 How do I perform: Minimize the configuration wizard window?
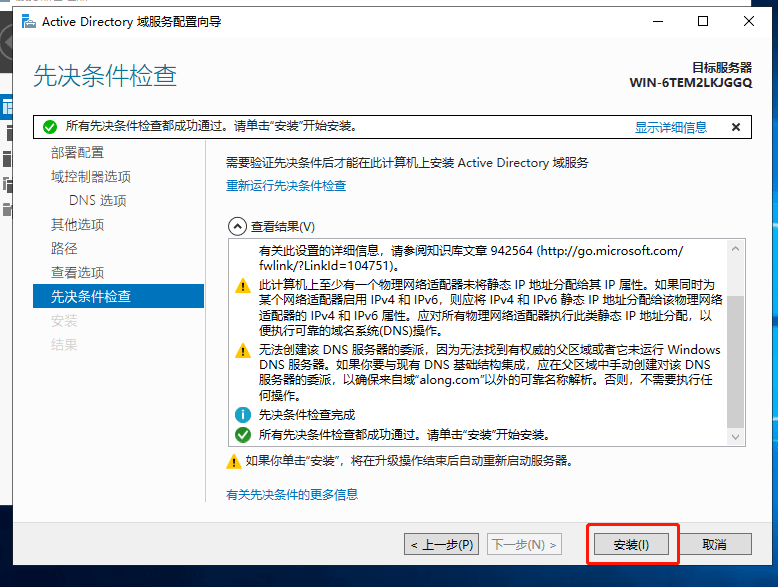[x=658, y=21]
